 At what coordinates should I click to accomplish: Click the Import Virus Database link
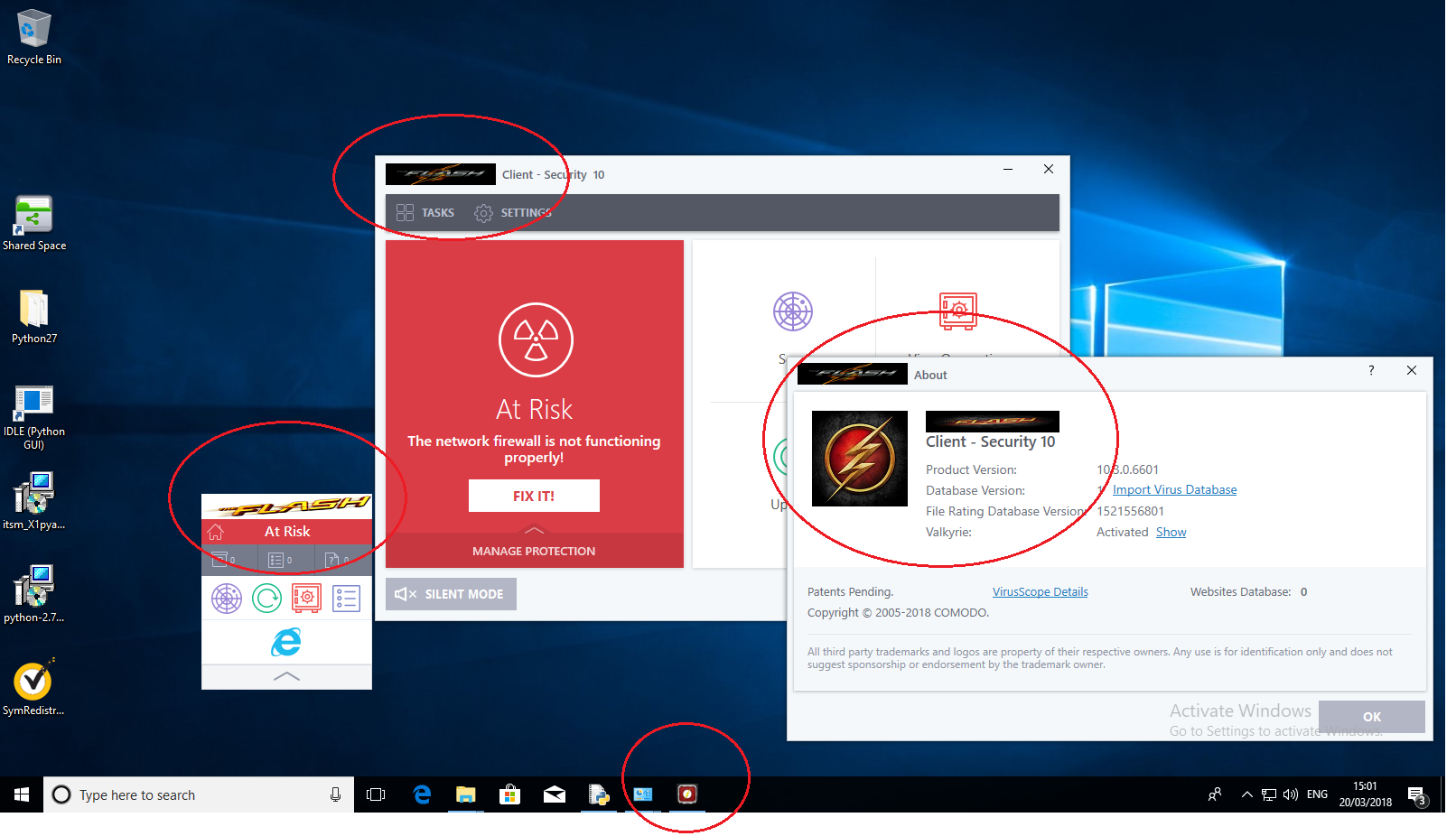point(1174,489)
